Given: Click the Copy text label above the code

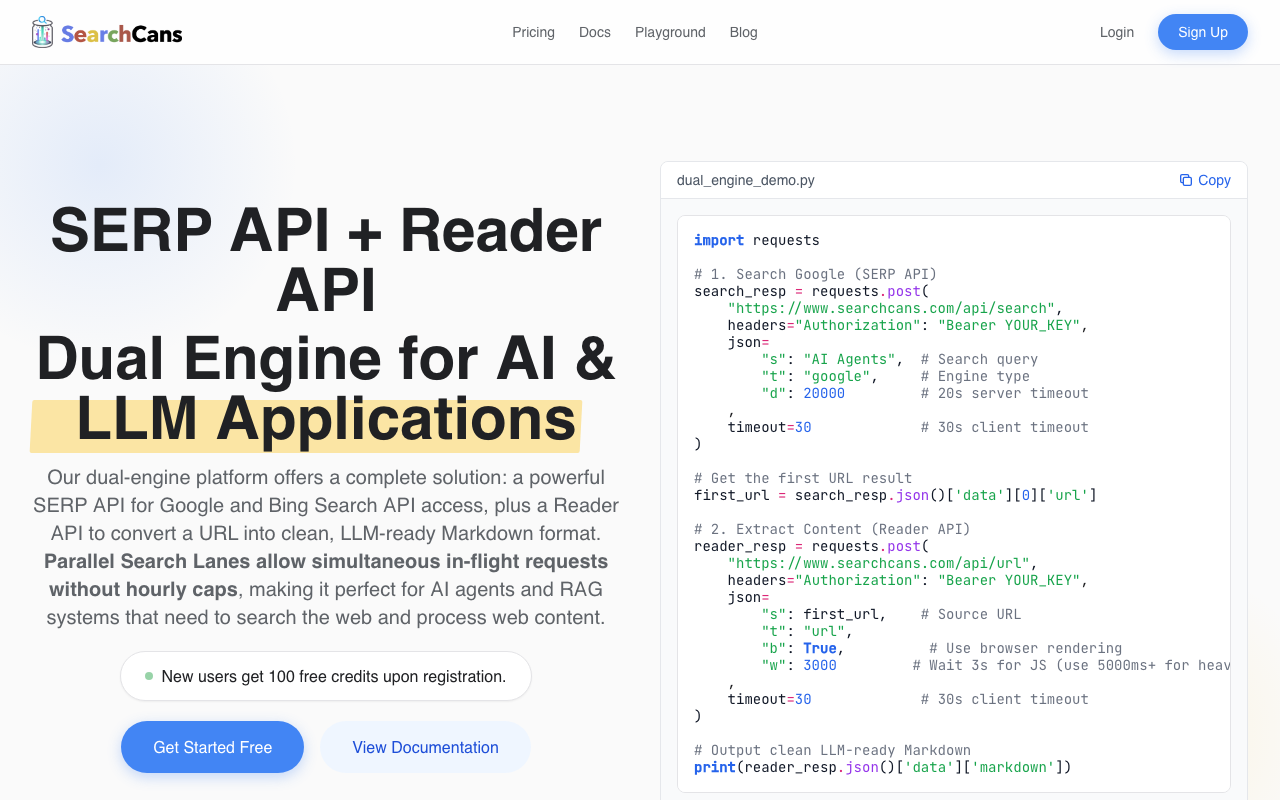Looking at the screenshot, I should 1214,180.
